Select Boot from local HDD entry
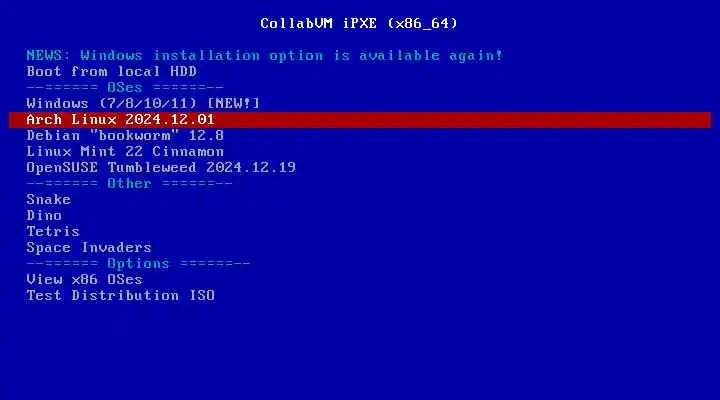The height and width of the screenshot is (400, 720). click(112, 72)
